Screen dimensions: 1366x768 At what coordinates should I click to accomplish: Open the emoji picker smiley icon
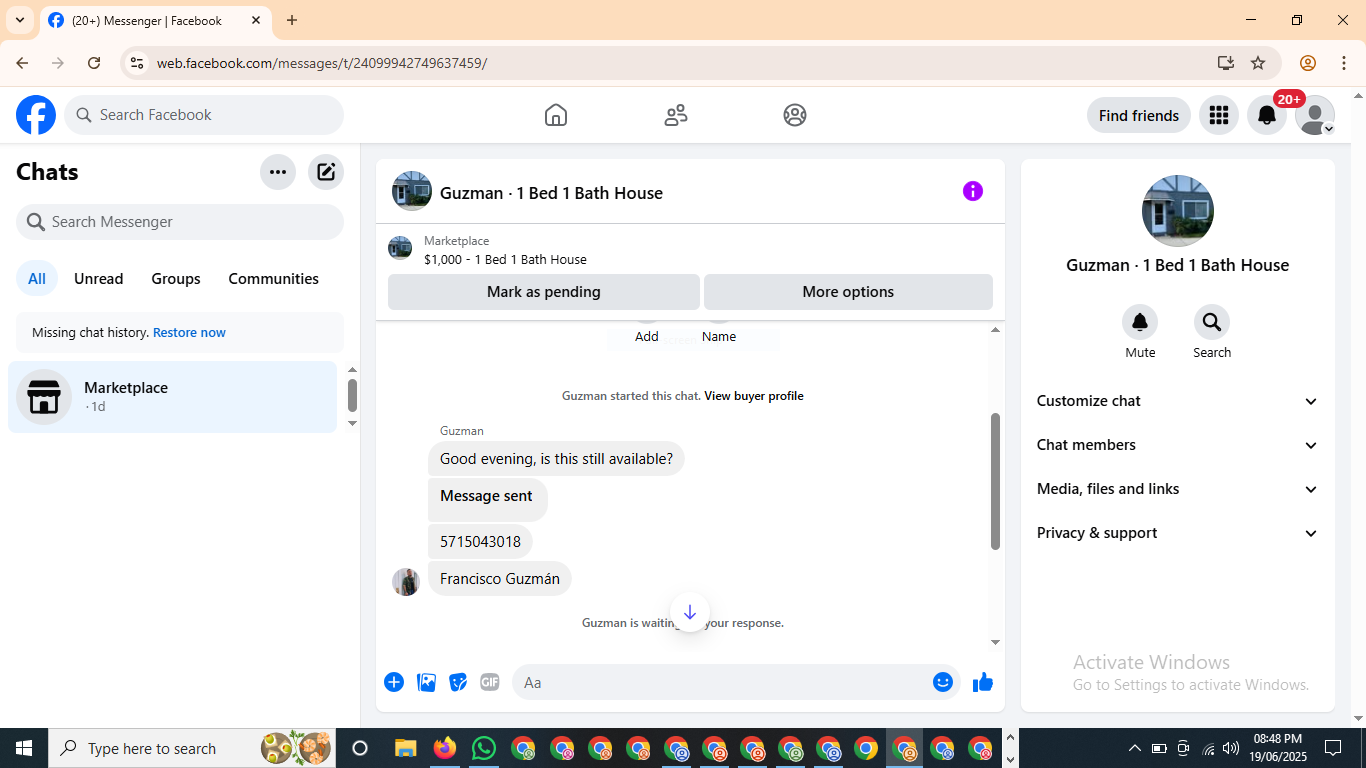click(943, 682)
